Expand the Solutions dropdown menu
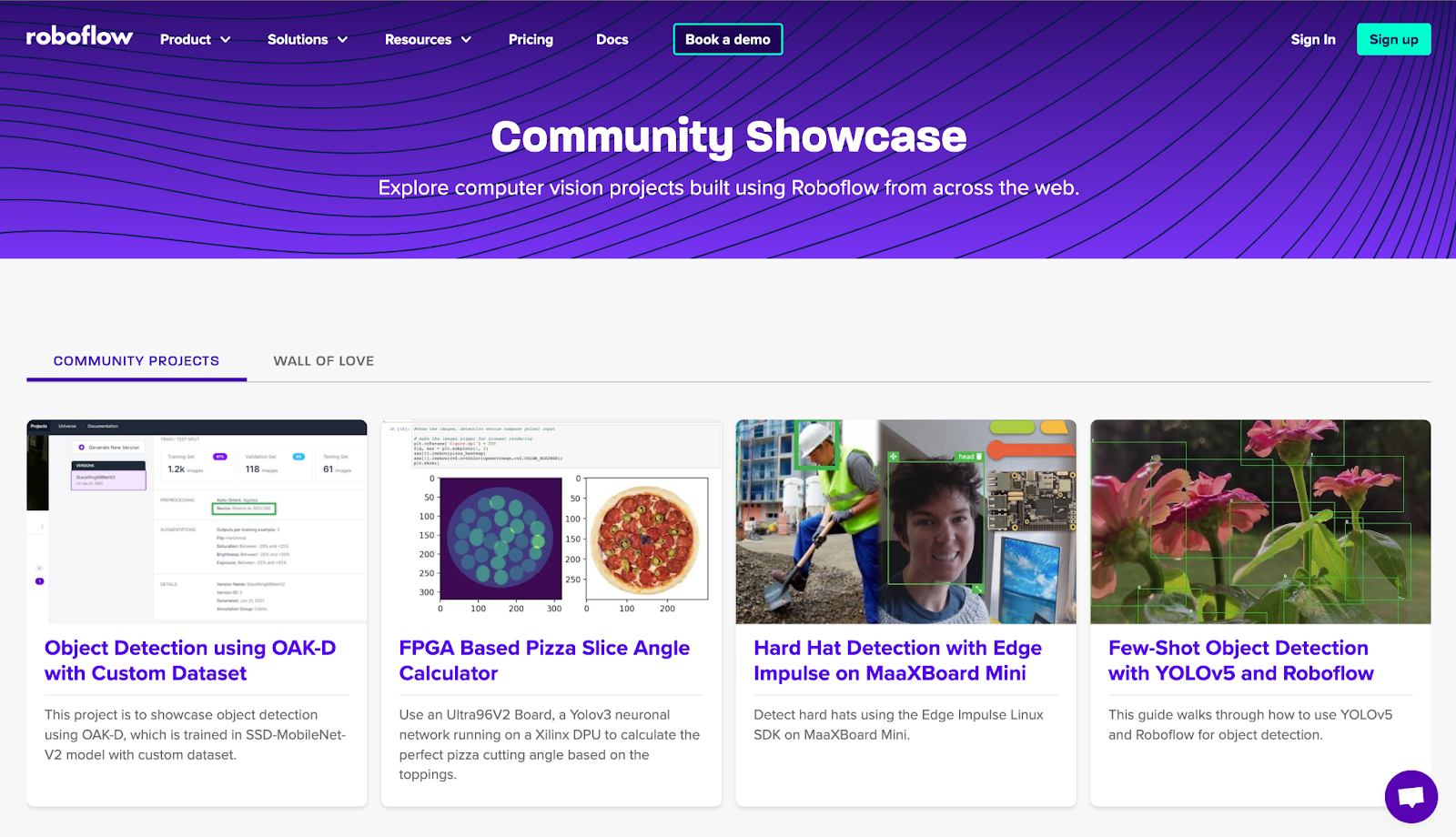This screenshot has width=1456, height=837. tap(307, 40)
